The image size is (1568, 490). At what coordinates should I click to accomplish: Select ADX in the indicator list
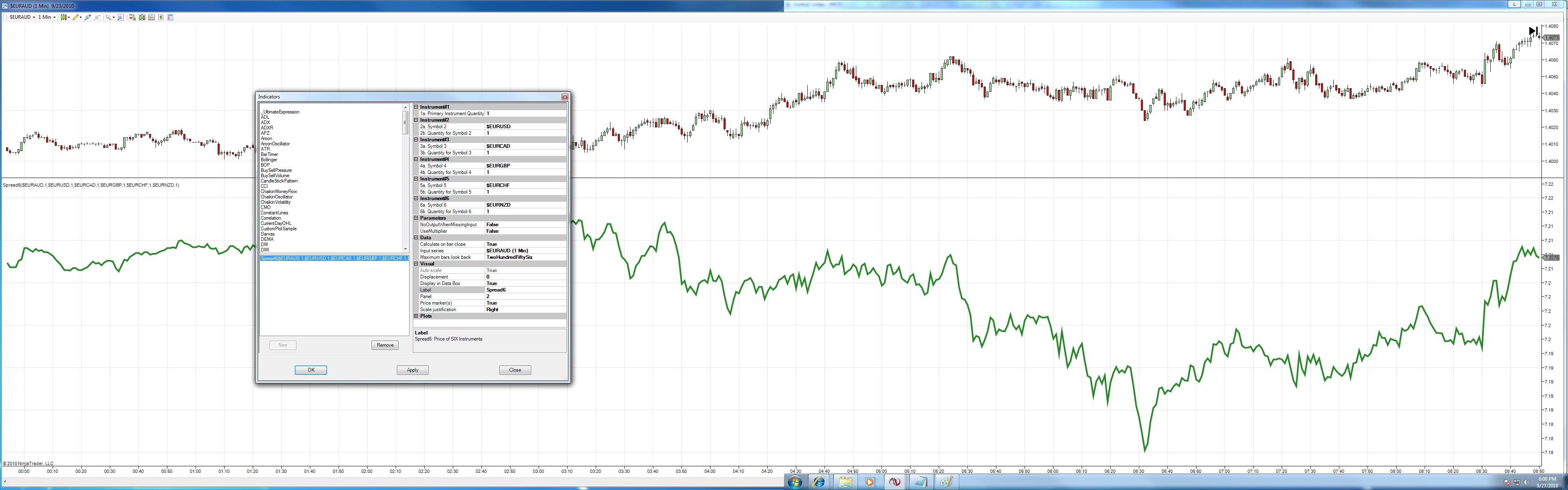click(265, 122)
